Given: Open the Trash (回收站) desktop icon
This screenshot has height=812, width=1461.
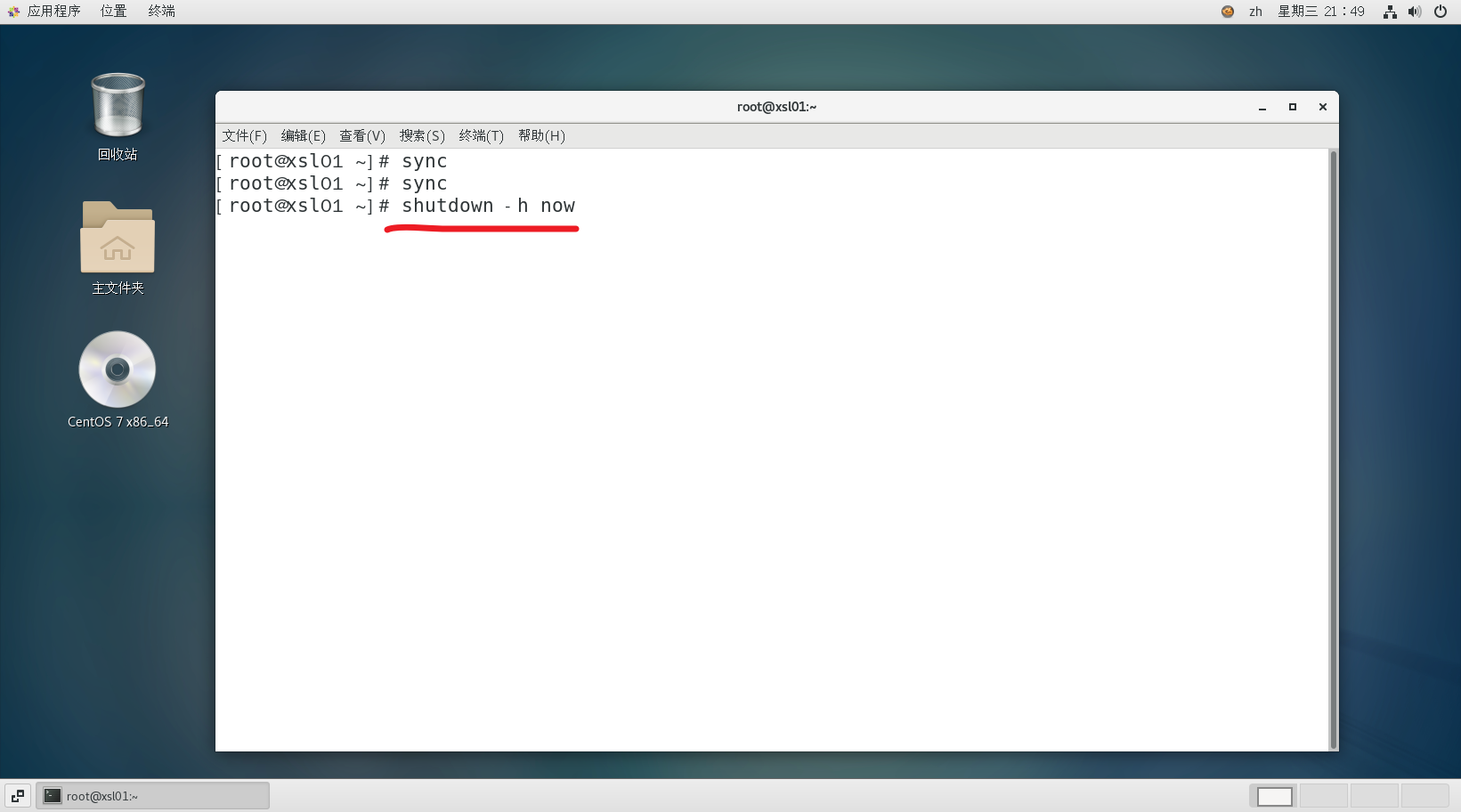Looking at the screenshot, I should point(118,107).
